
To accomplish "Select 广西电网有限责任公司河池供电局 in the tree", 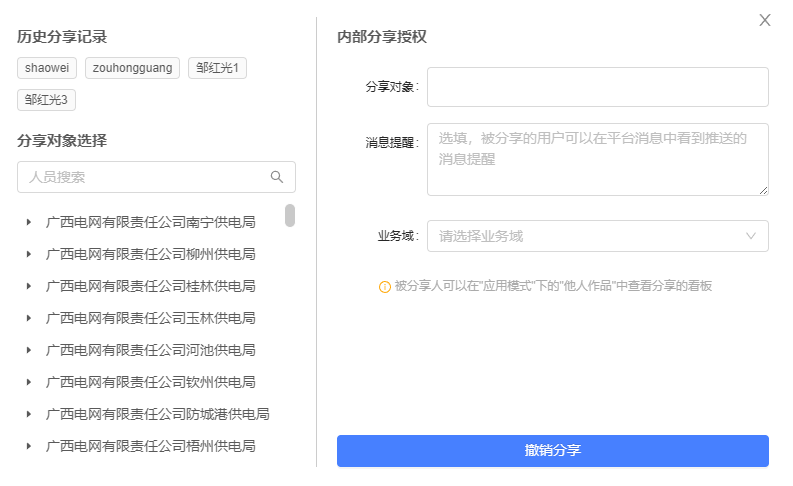I will point(150,350).
